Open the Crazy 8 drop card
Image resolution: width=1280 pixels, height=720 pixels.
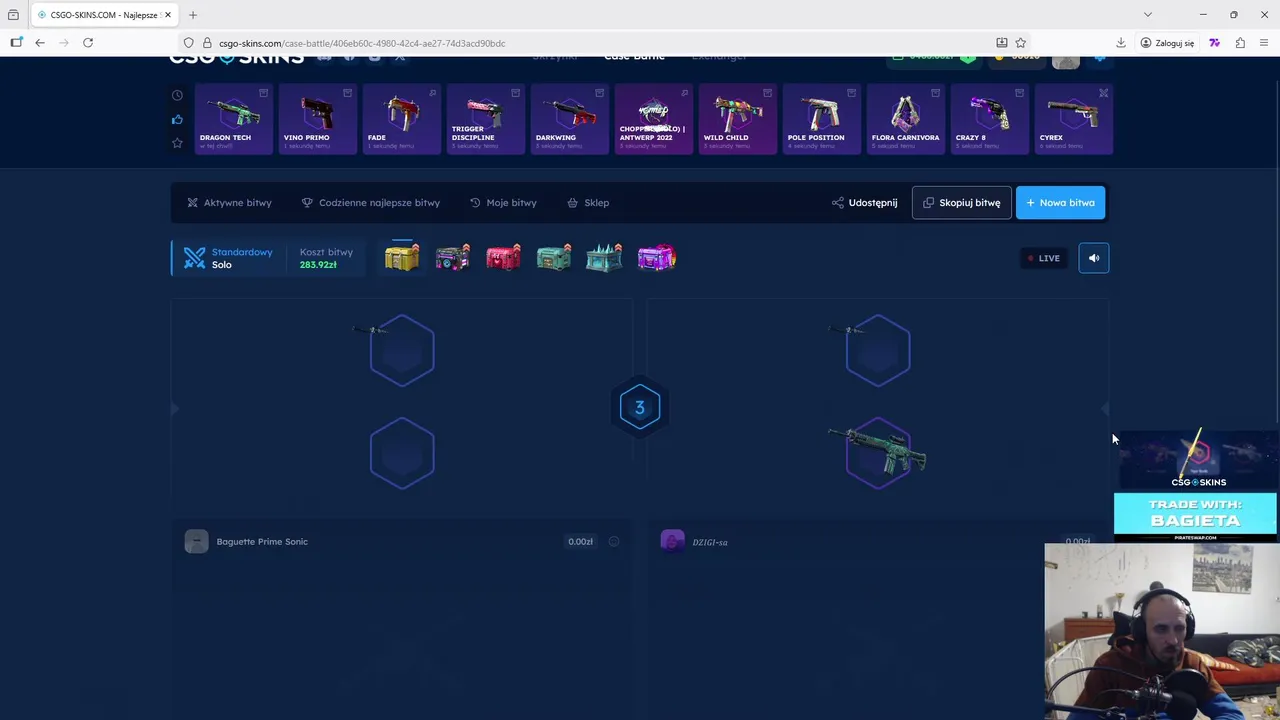990,119
